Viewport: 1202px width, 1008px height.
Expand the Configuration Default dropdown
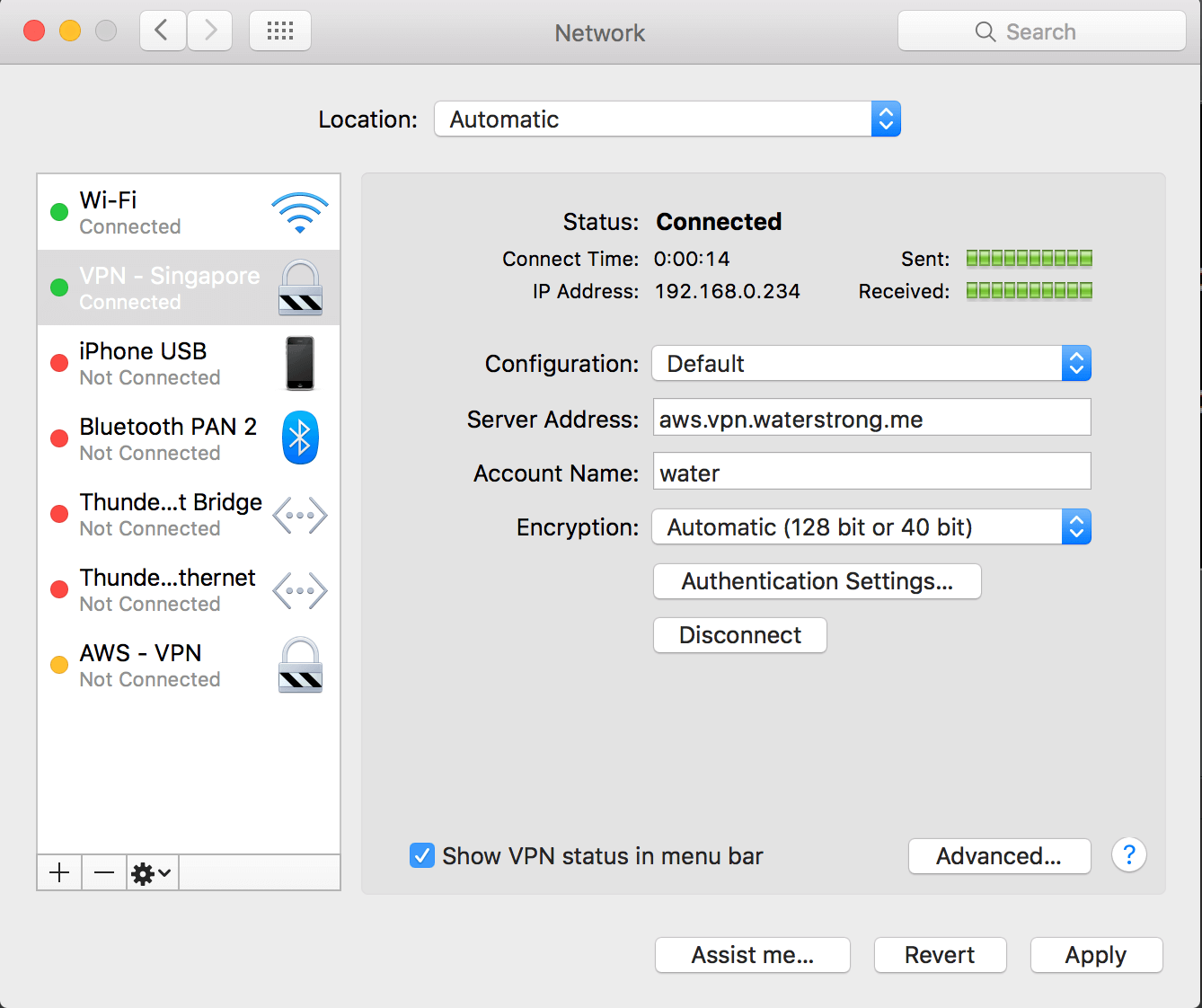coord(871,364)
